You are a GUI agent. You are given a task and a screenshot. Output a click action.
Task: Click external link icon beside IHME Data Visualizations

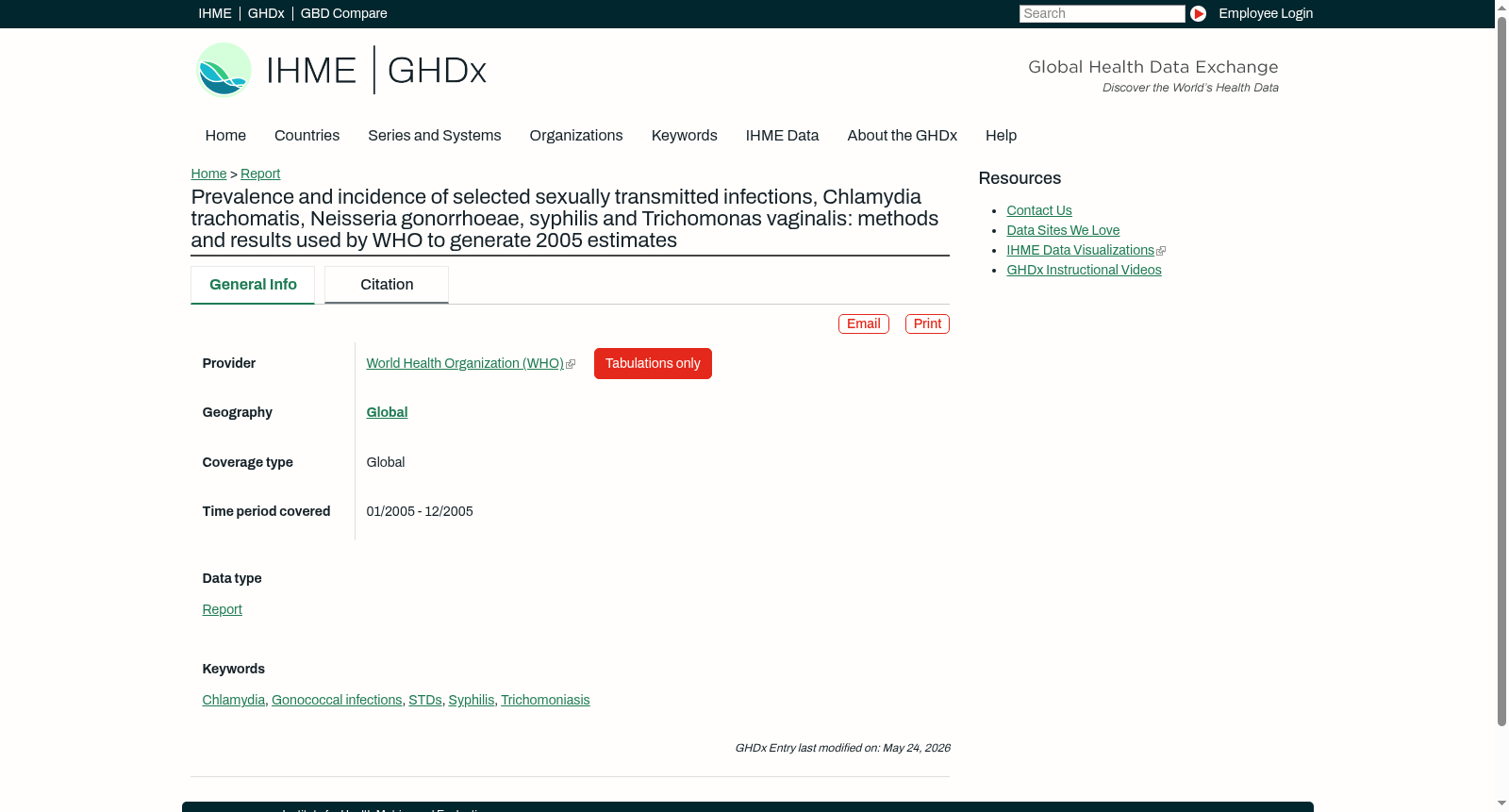pyautogui.click(x=1161, y=251)
